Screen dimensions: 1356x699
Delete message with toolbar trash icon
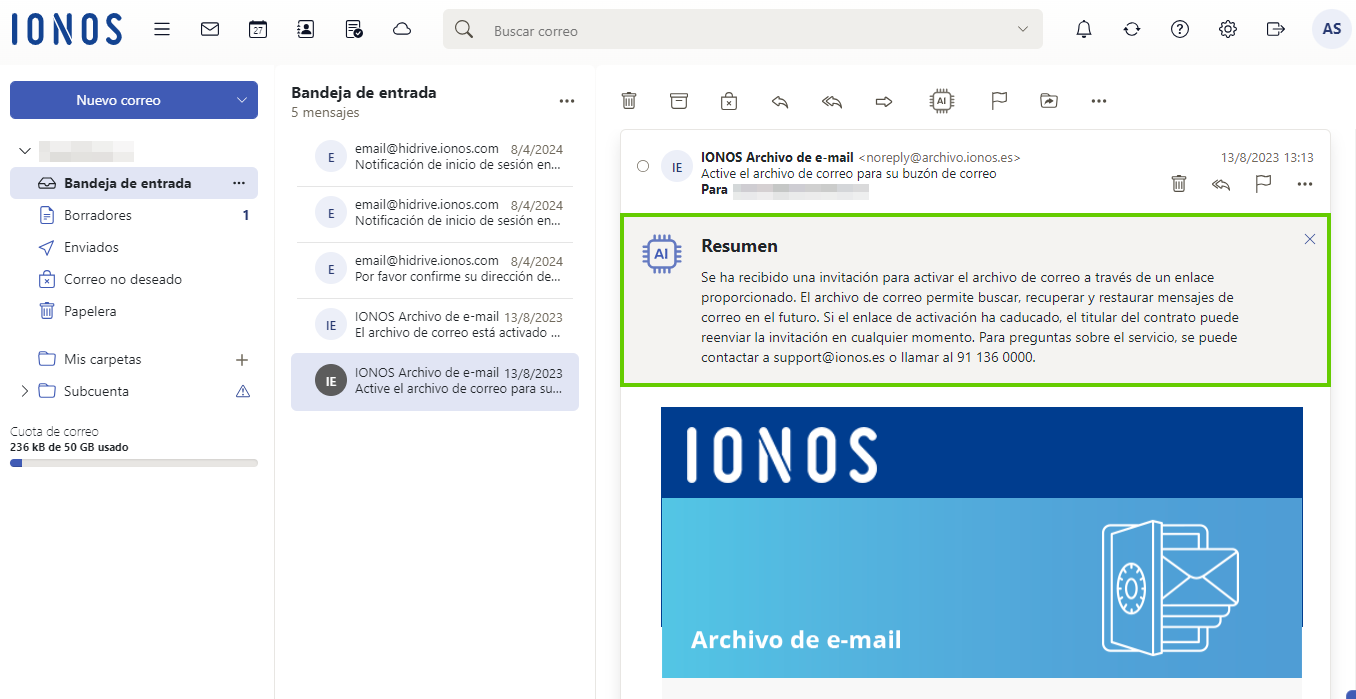pos(629,100)
